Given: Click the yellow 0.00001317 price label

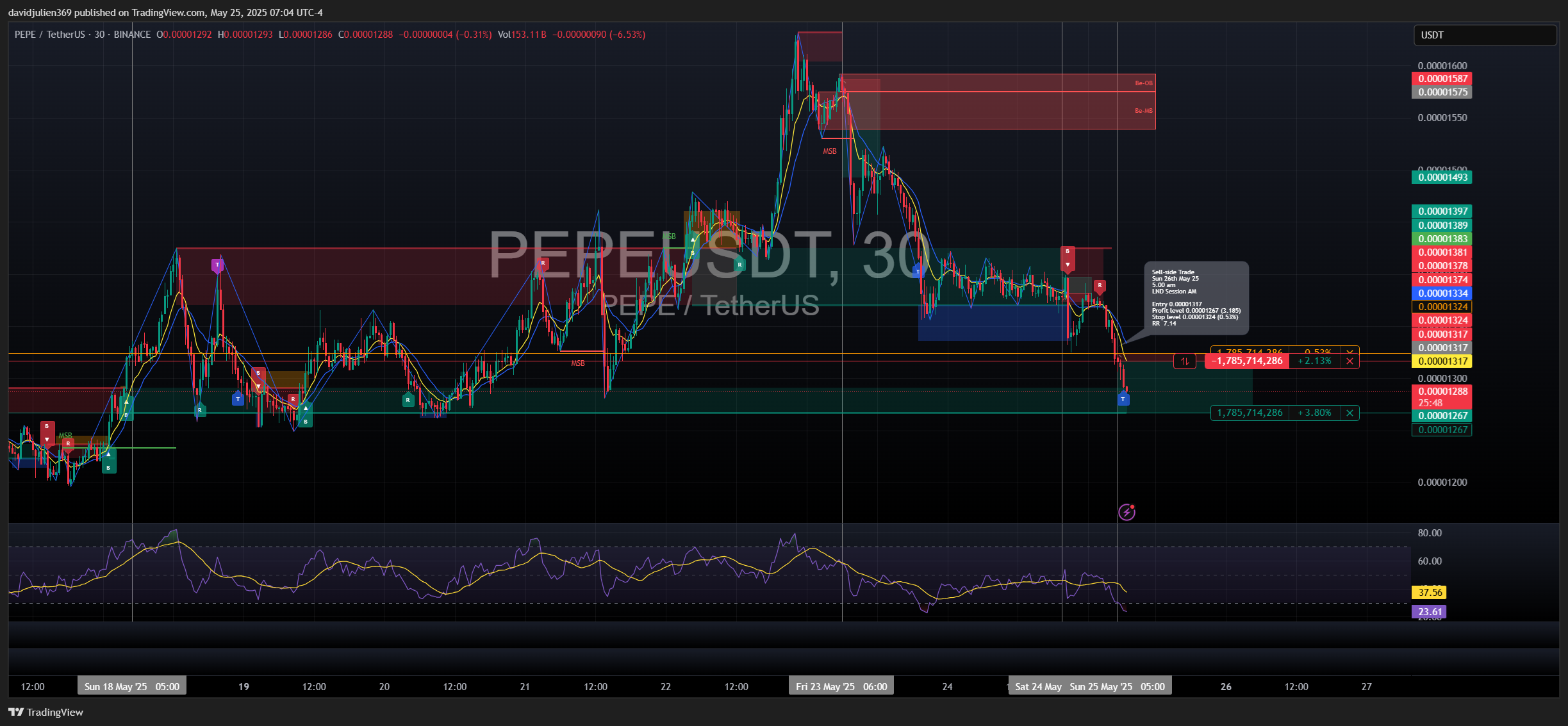Looking at the screenshot, I should click(1442, 361).
